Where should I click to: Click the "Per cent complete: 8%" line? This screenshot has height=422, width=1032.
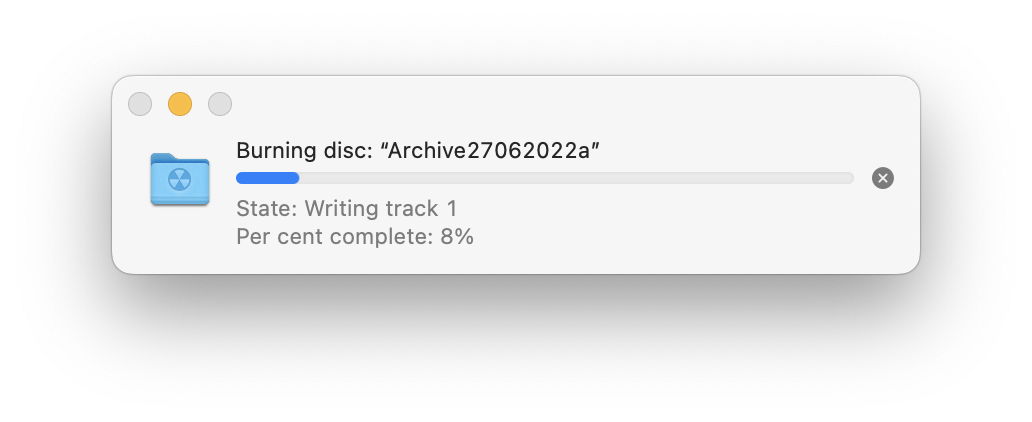tap(355, 237)
